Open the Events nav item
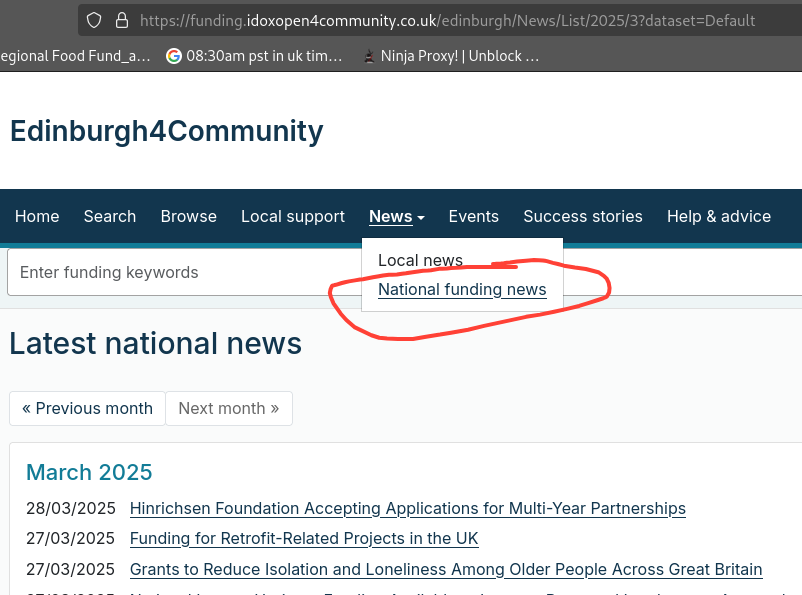The width and height of the screenshot is (802, 595). pyautogui.click(x=474, y=216)
